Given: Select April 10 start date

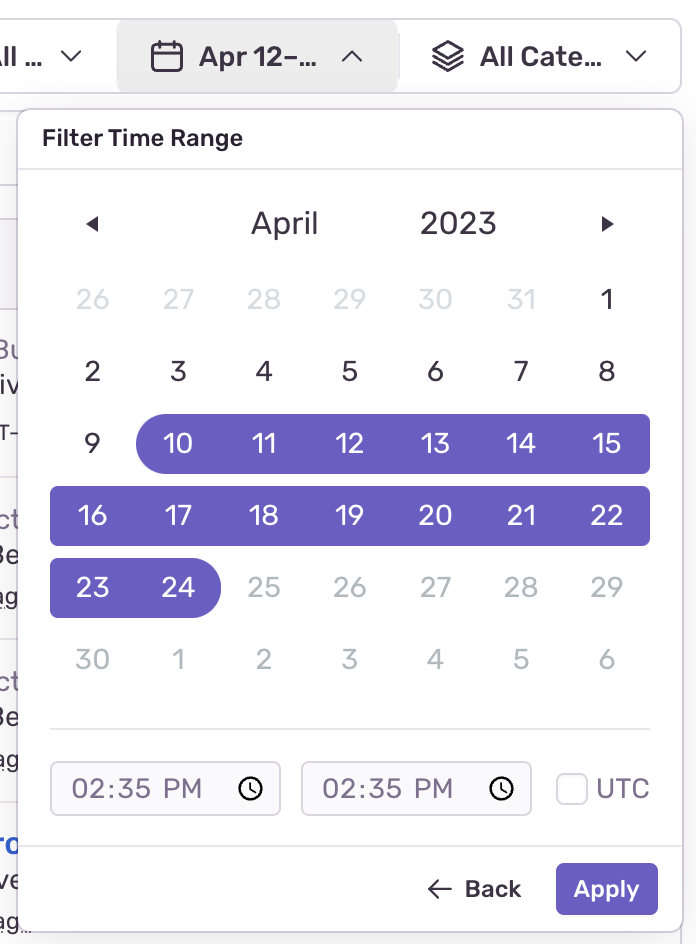Looking at the screenshot, I should click(x=178, y=444).
